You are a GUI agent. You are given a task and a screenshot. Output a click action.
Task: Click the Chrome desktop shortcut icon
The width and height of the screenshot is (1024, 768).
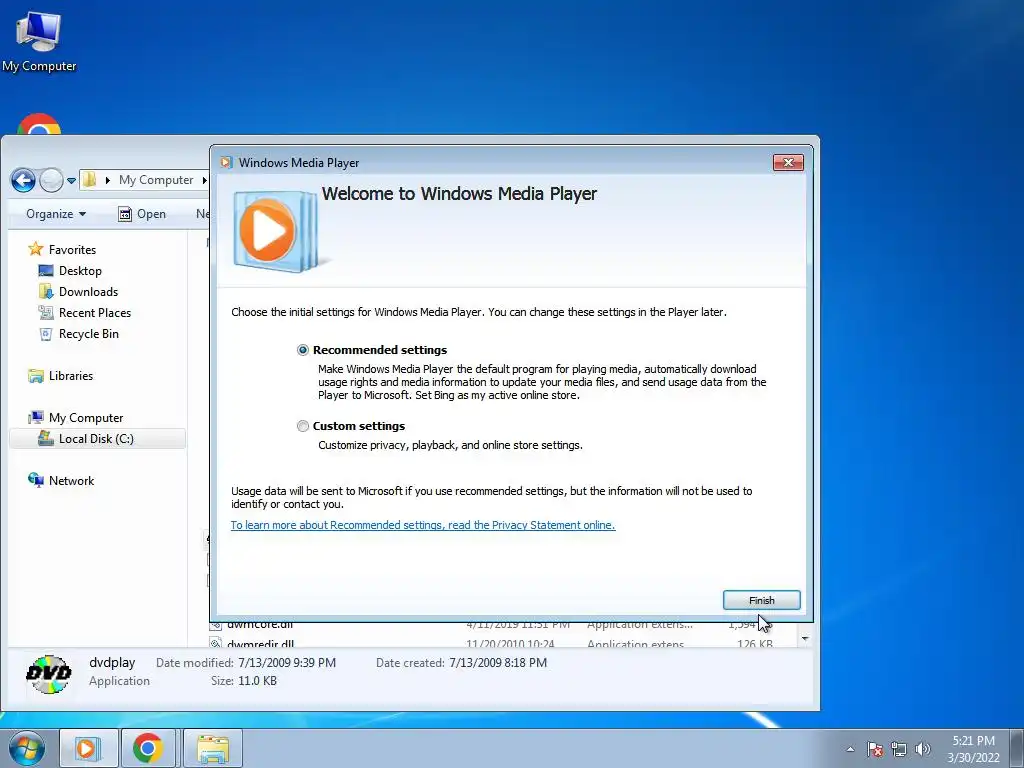click(39, 125)
